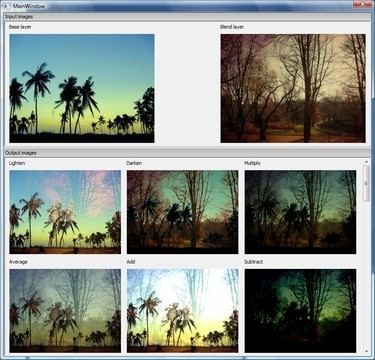Select the Average output image
Screen dimensions: 375x360
(x=65, y=311)
